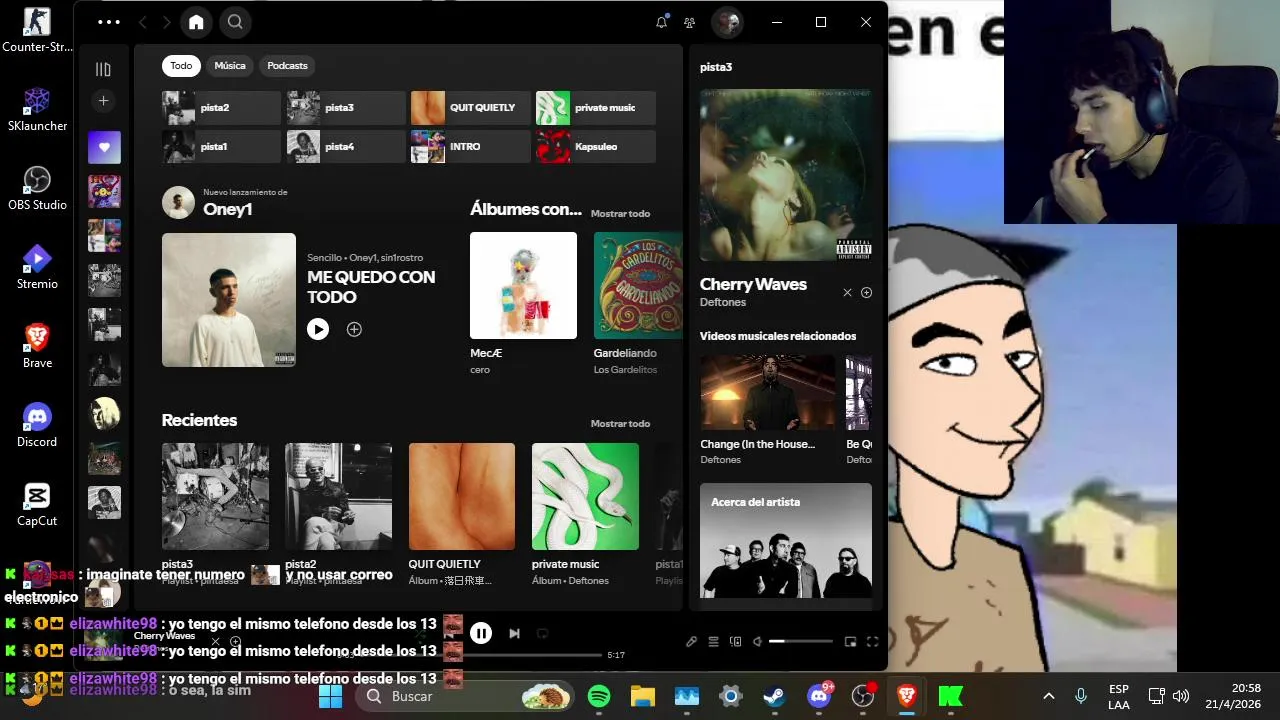Image resolution: width=1280 pixels, height=720 pixels.
Task: Open the Spotify Home button
Action: [196, 22]
